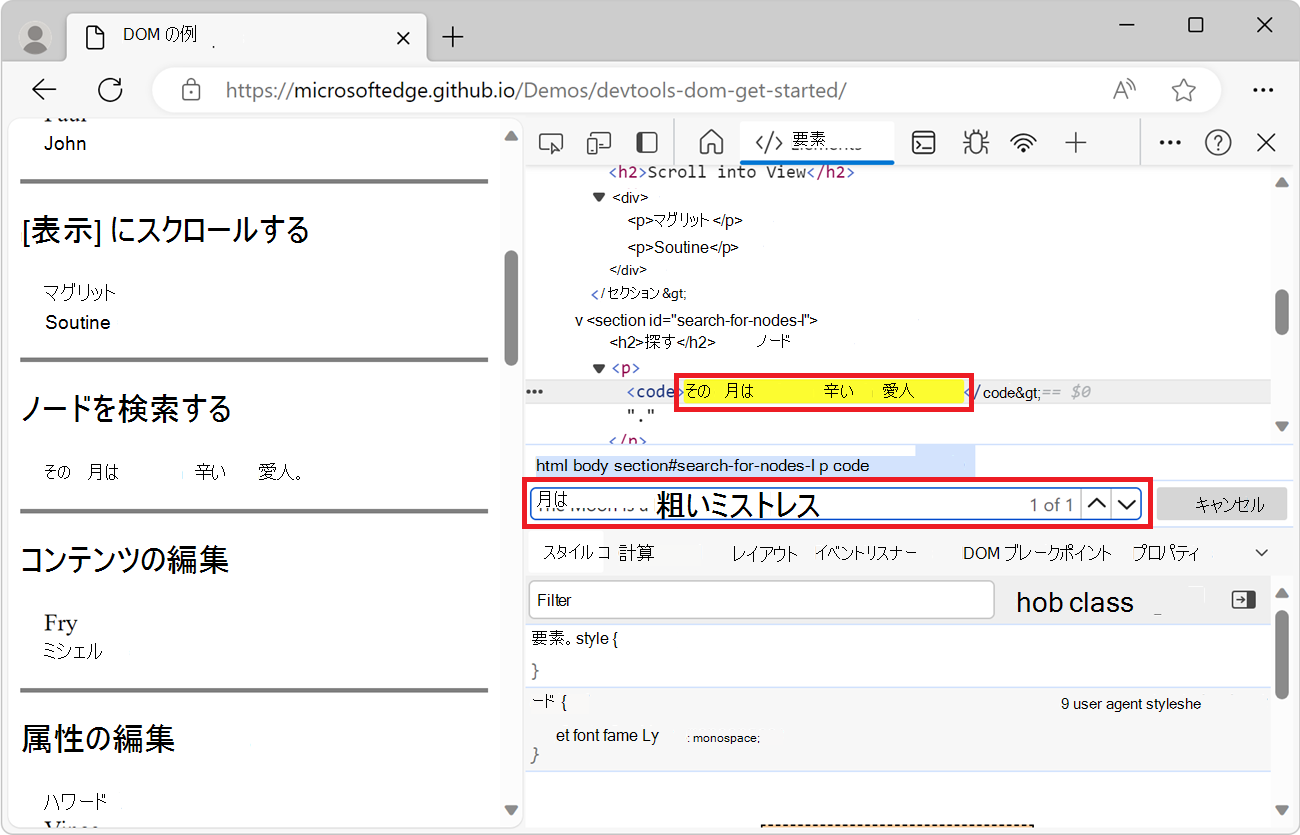Collapse the div node triangle in DOM tree
1300x835 pixels.
(599, 197)
